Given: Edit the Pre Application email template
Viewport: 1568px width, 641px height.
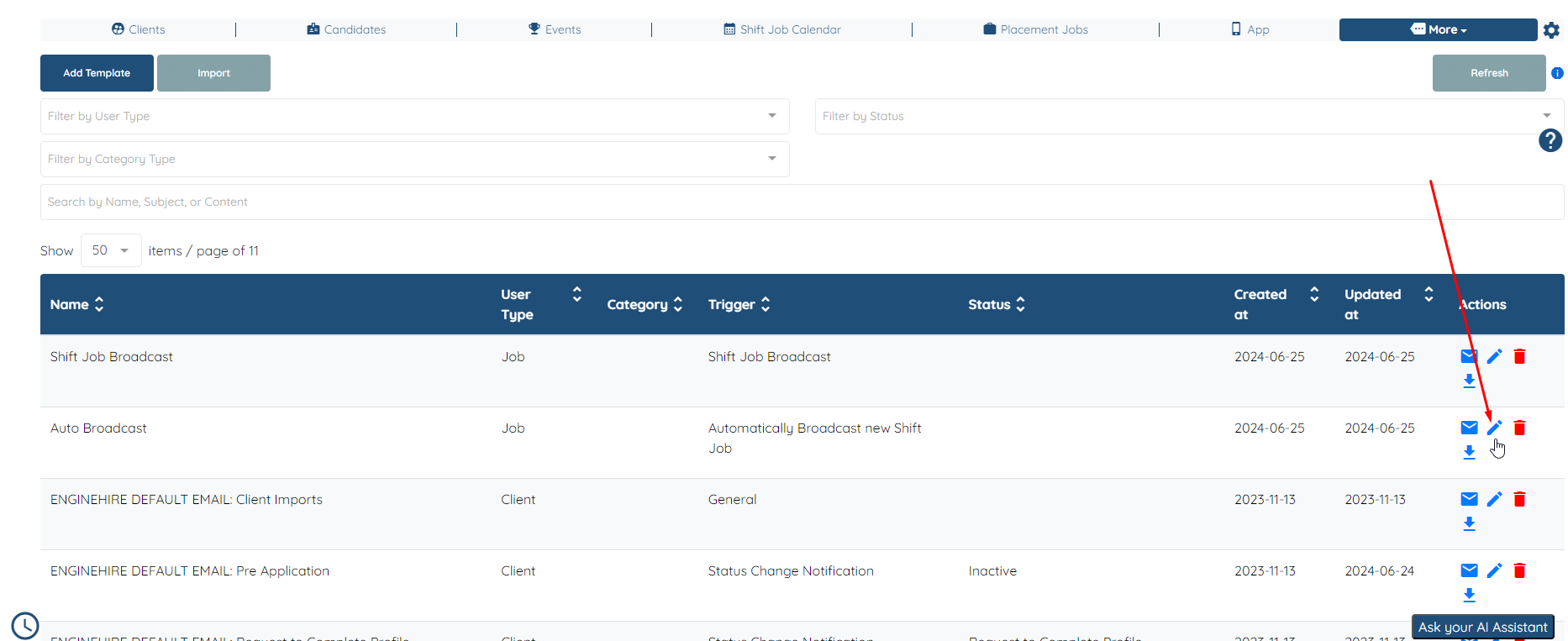Looking at the screenshot, I should tap(1494, 570).
